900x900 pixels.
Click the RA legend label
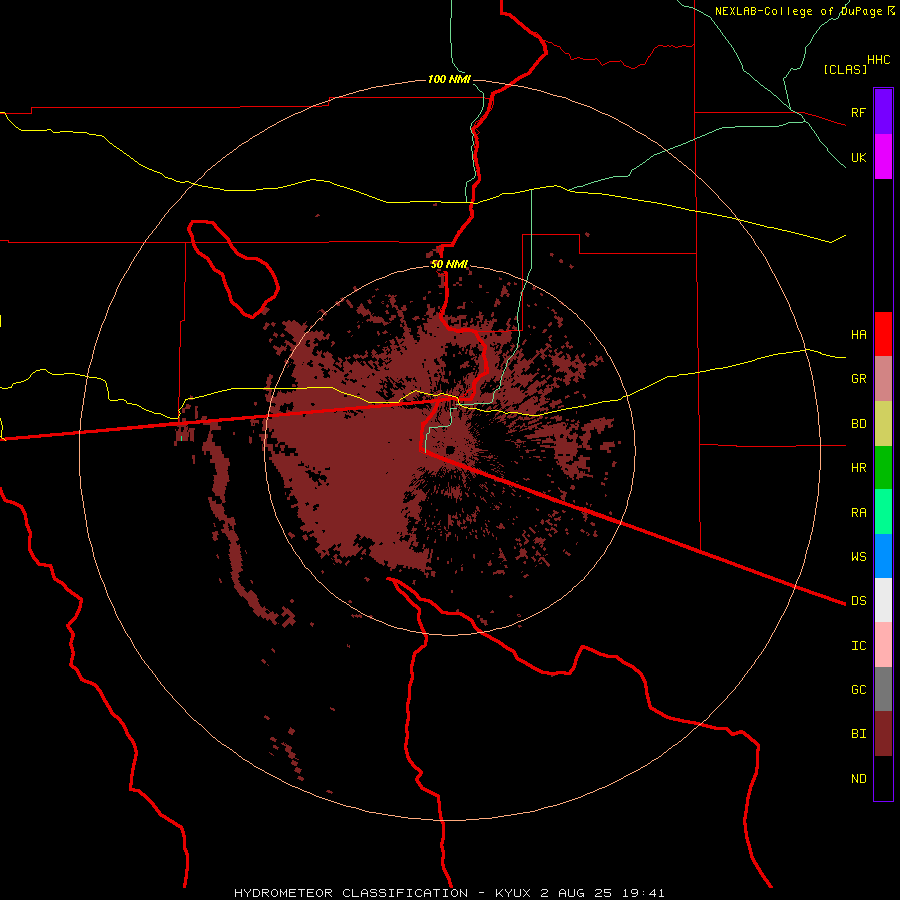tap(858, 513)
